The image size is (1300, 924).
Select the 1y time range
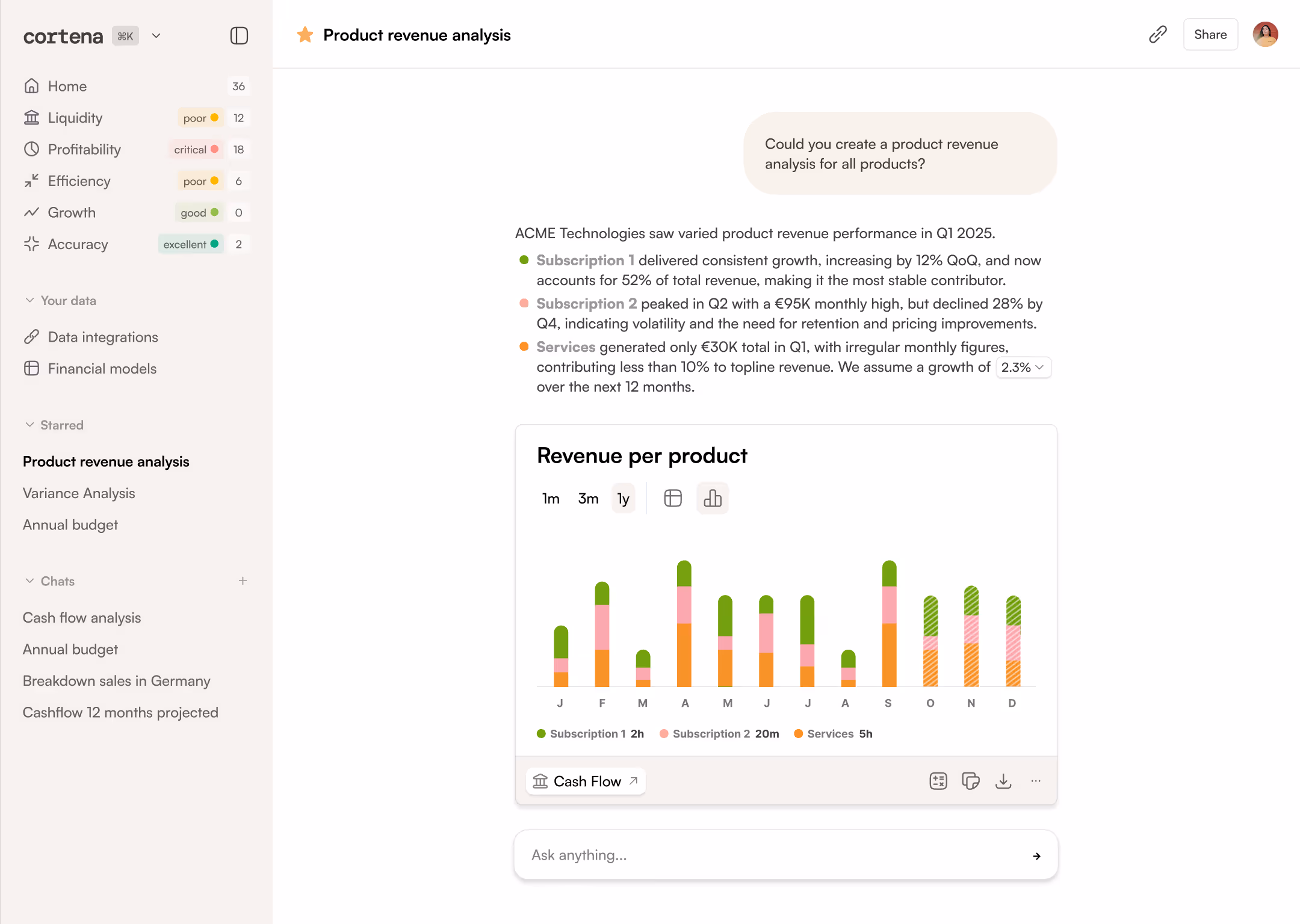pos(623,499)
